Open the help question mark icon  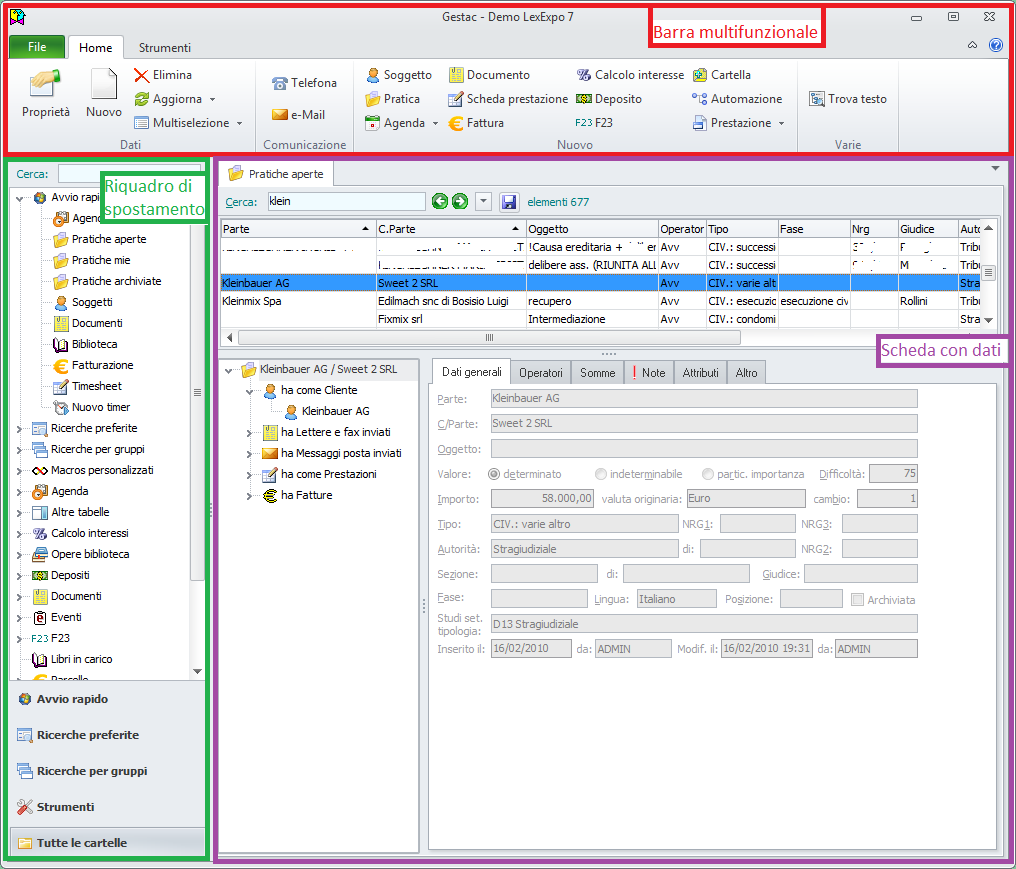click(996, 45)
